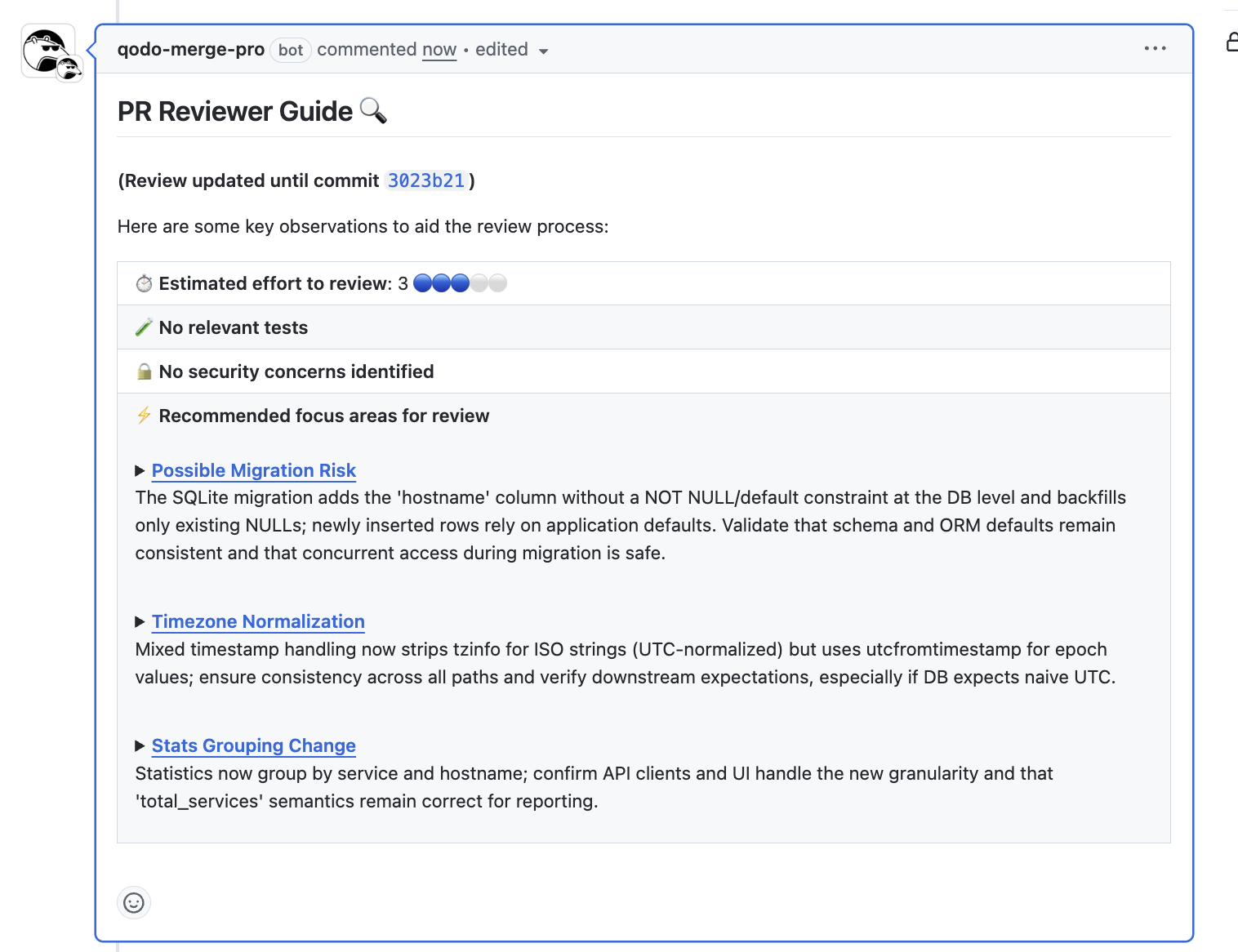Click the mixed timestamp handling description paragraph
Image resolution: width=1238 pixels, height=952 pixels.
(626, 663)
